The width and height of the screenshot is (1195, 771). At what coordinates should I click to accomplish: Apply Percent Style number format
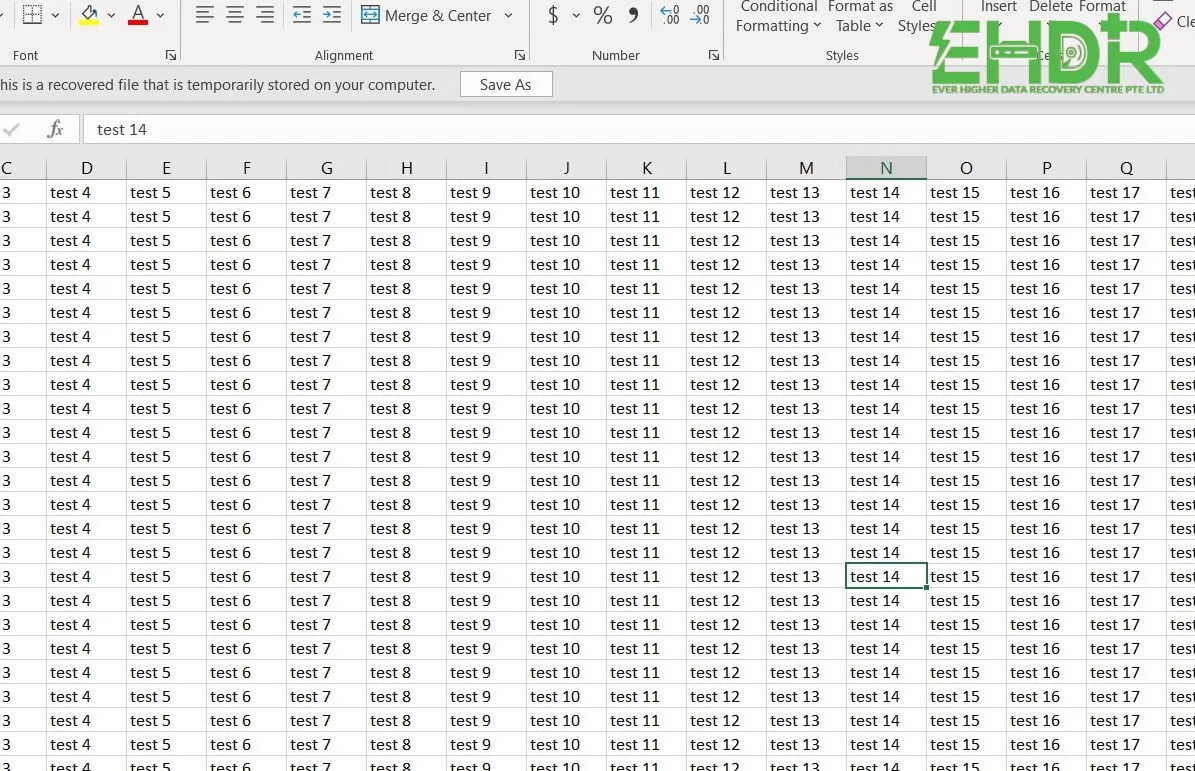point(602,15)
